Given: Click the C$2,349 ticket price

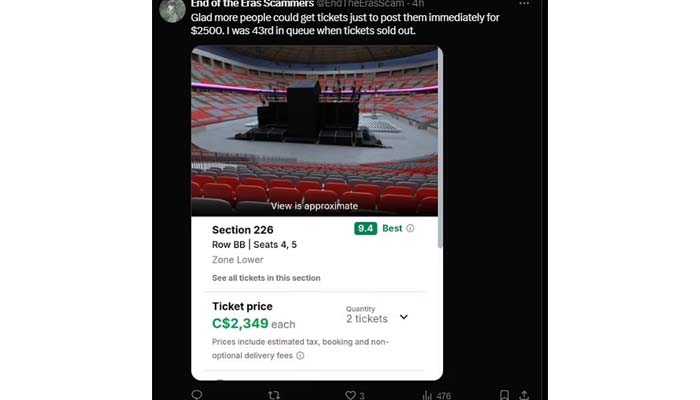Looking at the screenshot, I should click(240, 323).
